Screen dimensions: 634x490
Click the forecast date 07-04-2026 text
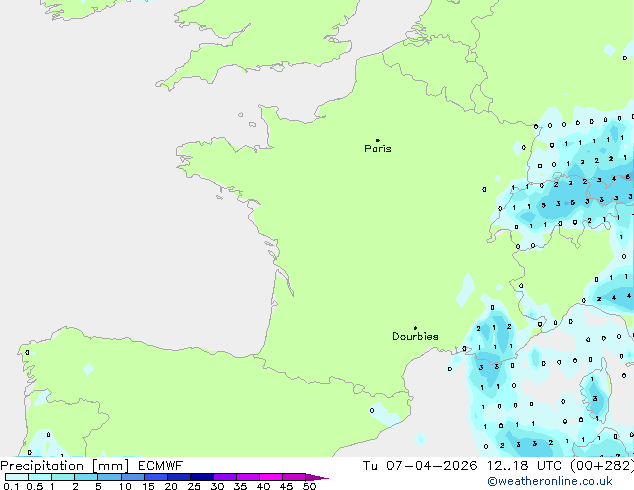pos(431,466)
